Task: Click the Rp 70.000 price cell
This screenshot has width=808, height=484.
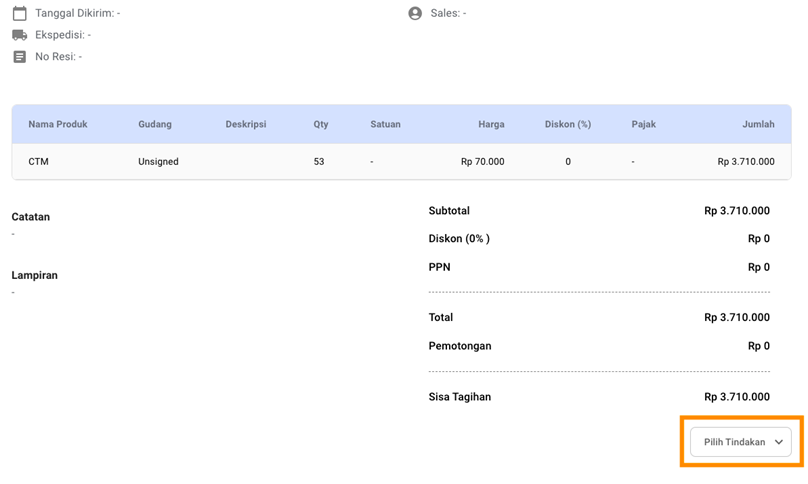Action: coord(482,161)
